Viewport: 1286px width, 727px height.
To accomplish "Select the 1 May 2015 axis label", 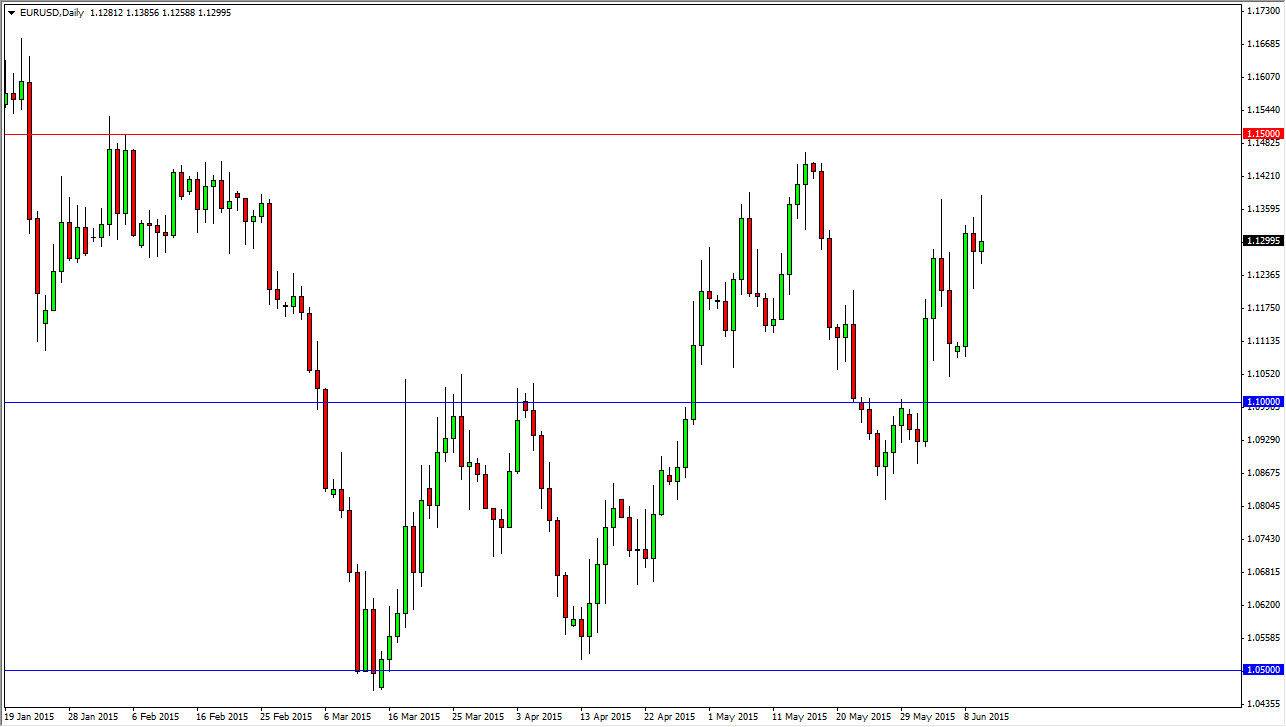I will pyautogui.click(x=735, y=716).
